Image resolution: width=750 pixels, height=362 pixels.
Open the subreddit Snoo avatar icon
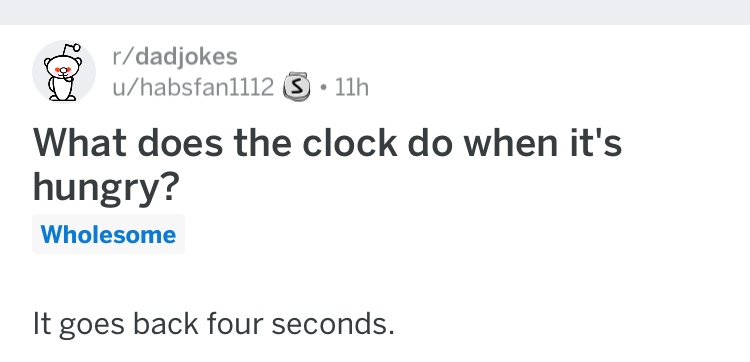click(x=64, y=72)
